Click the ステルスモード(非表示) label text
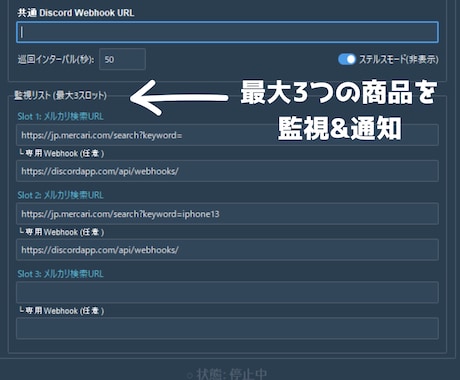 click(x=399, y=59)
